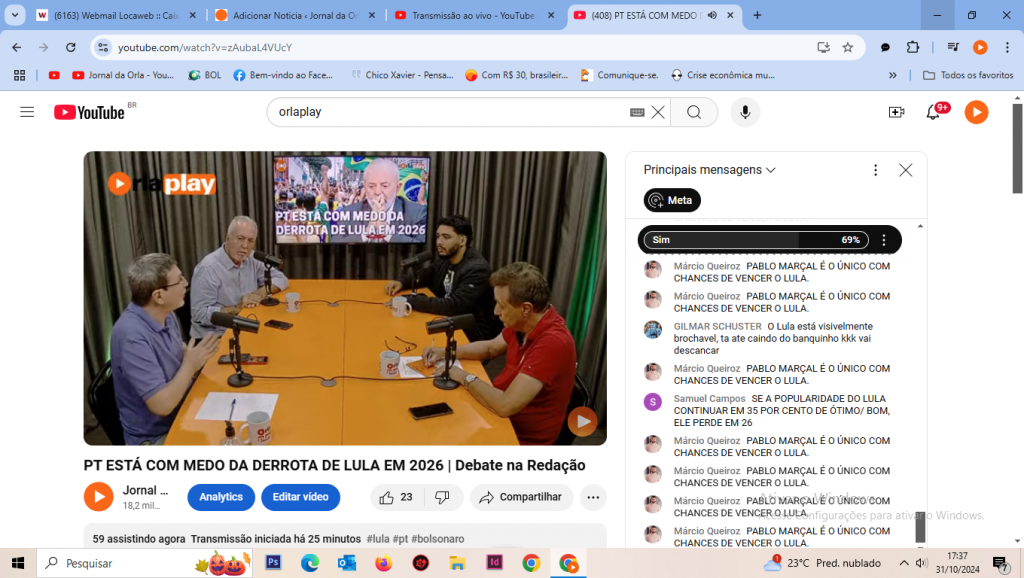The width and height of the screenshot is (1024, 578).
Task: Open Windows Start menu
Action: (18, 563)
